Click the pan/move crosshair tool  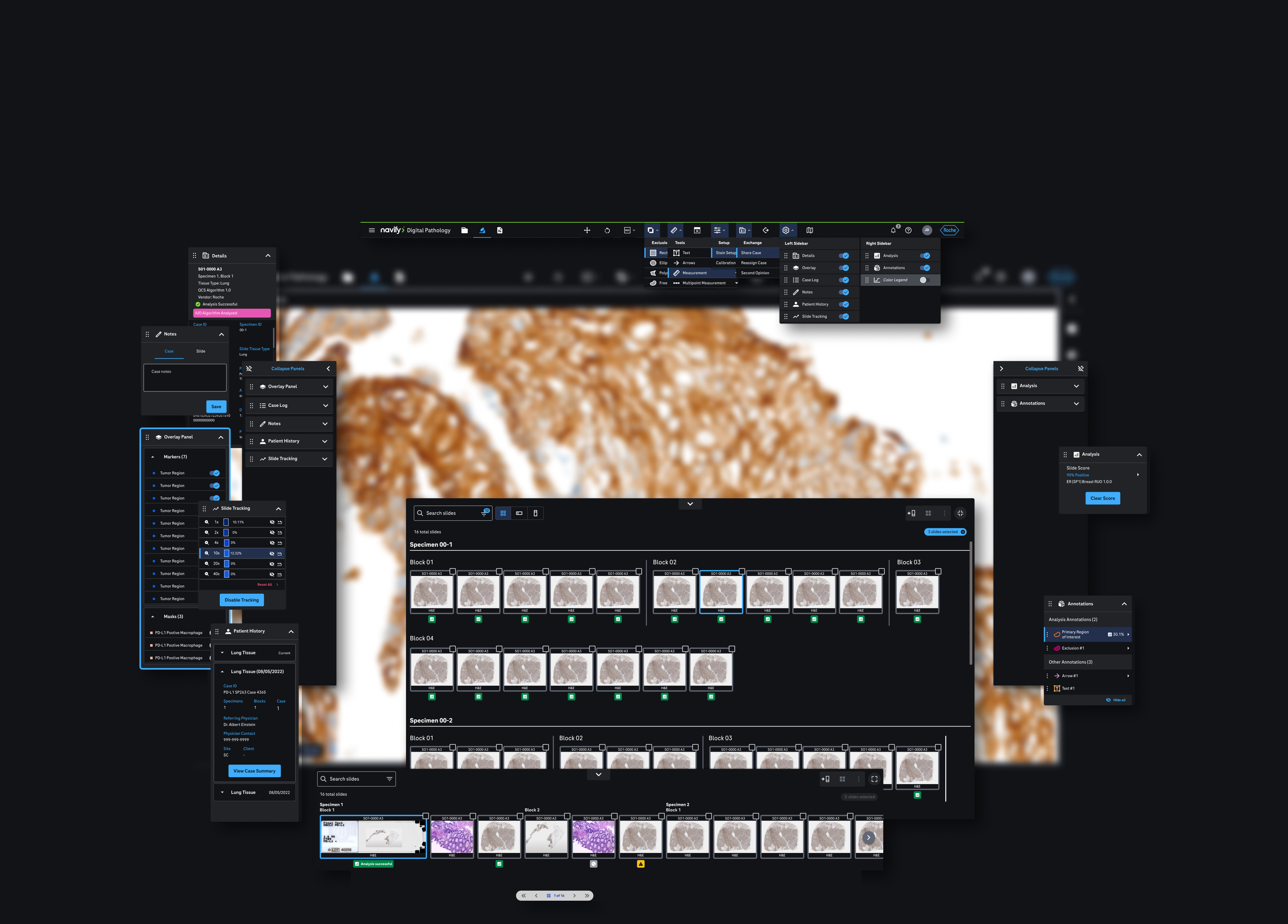click(587, 230)
